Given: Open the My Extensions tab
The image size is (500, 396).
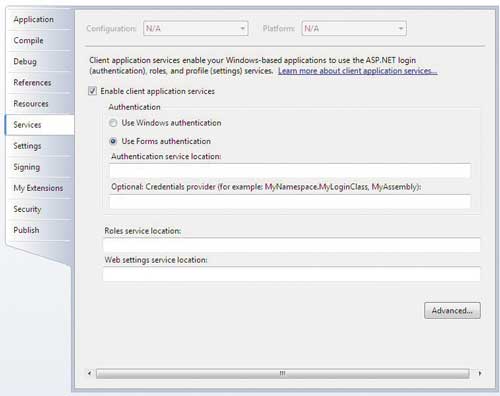Looking at the screenshot, I should pos(39,188).
